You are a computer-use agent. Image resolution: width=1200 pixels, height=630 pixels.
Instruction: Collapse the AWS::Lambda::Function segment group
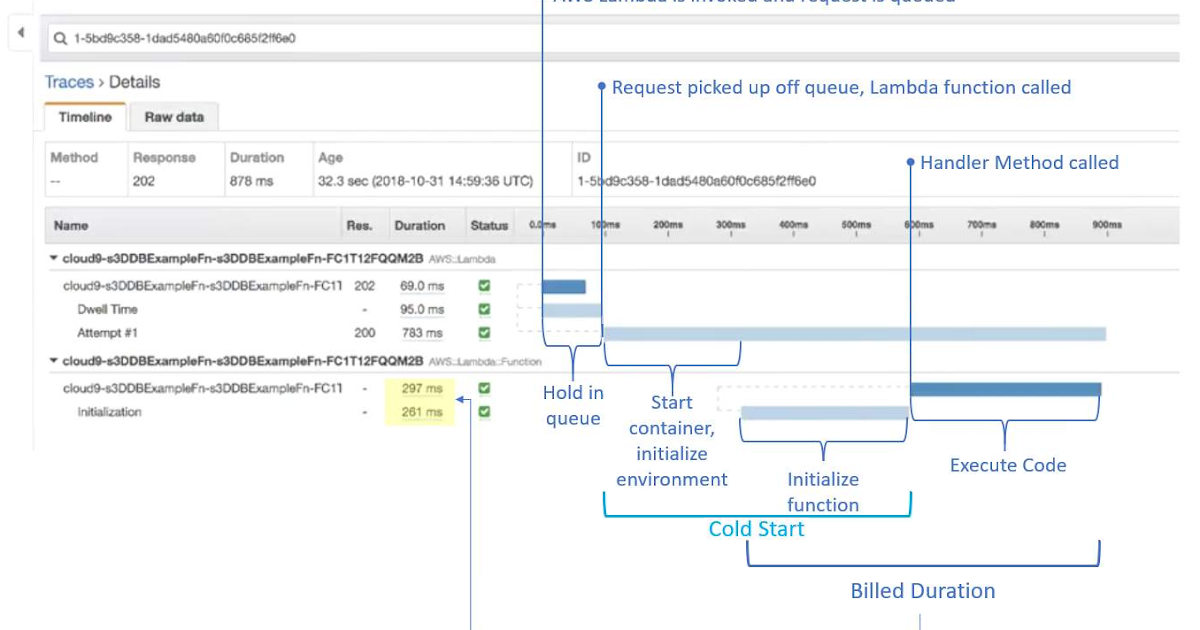pos(52,358)
